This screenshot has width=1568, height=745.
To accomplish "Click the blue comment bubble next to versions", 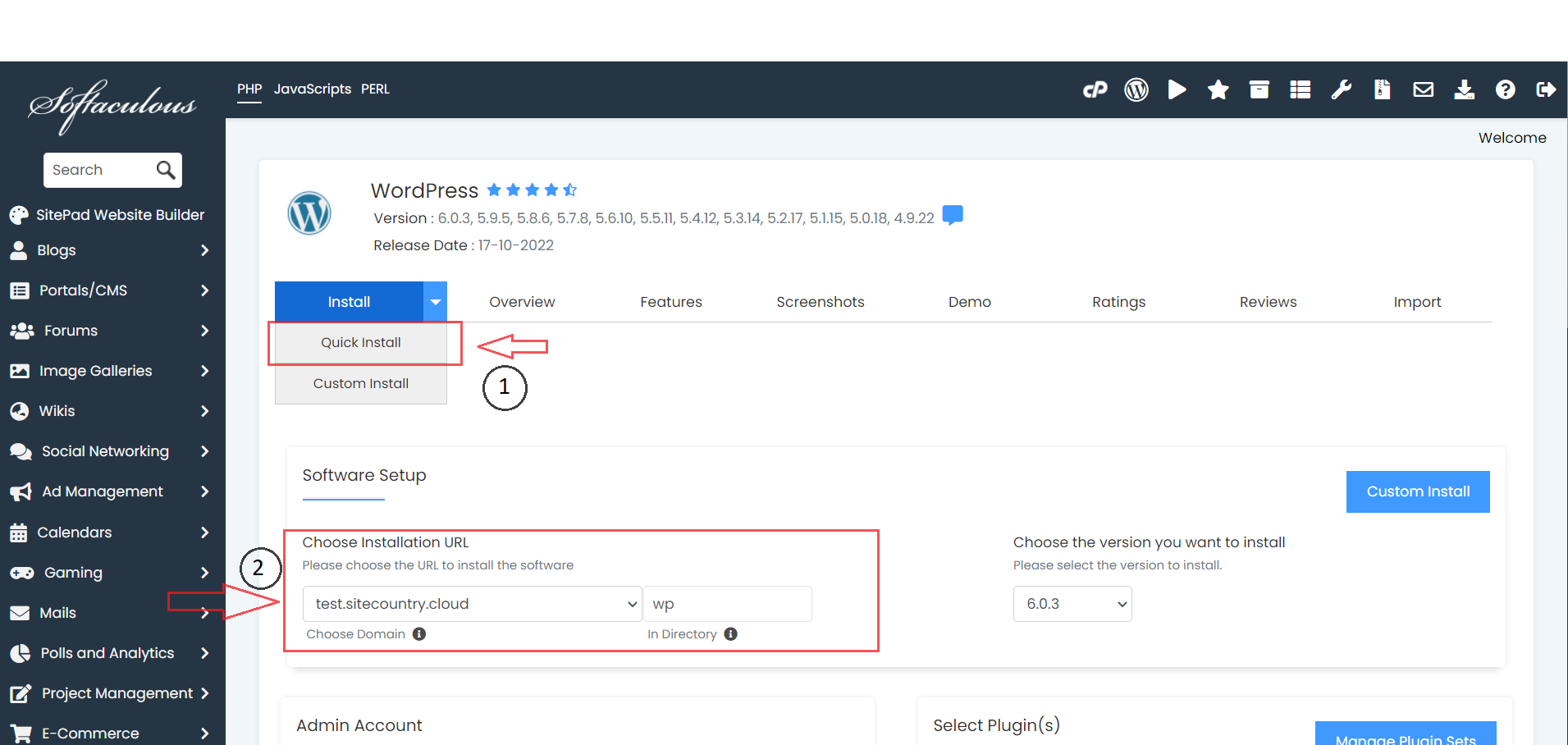I will point(953,216).
